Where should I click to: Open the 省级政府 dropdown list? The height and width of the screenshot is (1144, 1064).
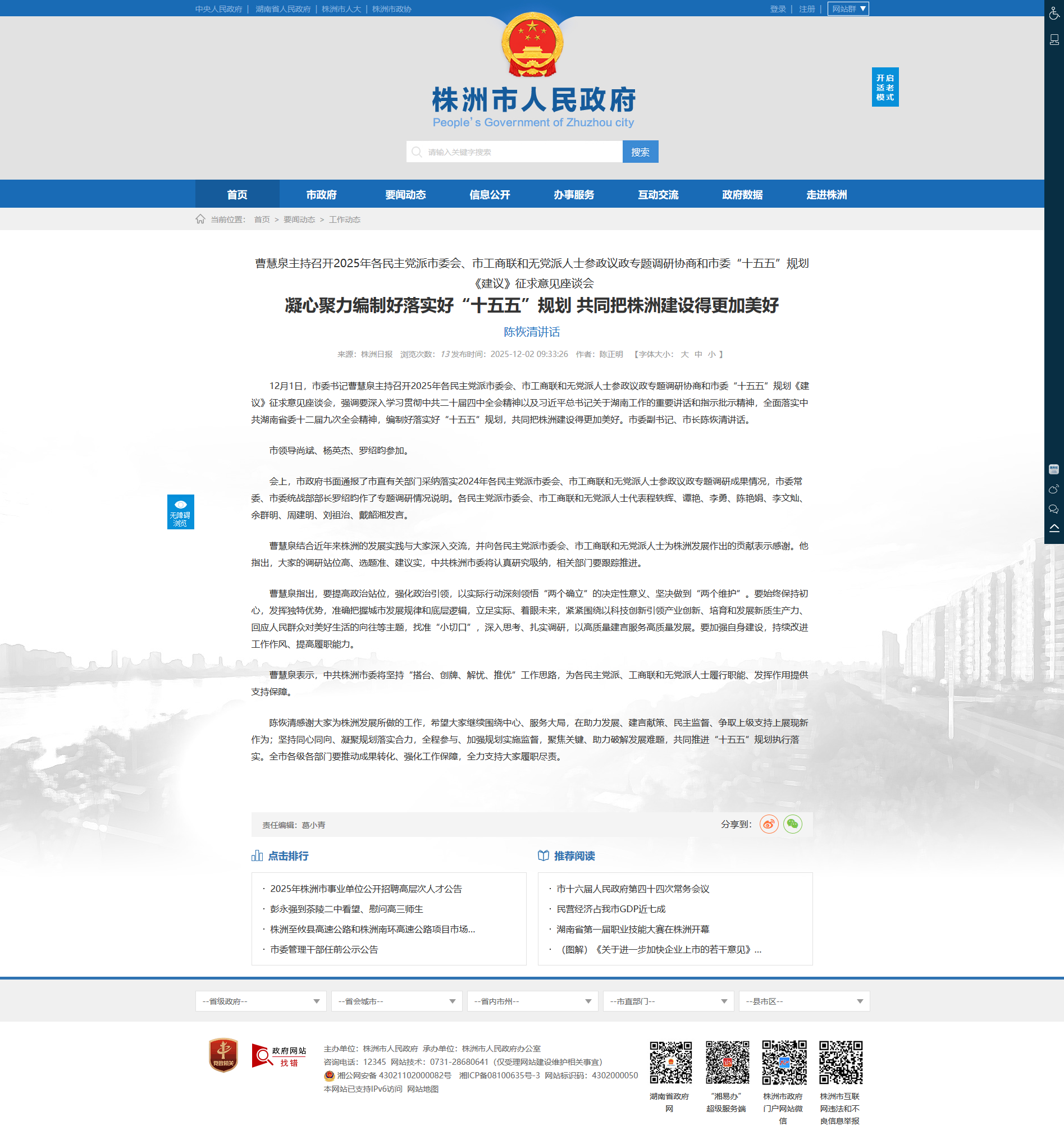tap(261, 1001)
